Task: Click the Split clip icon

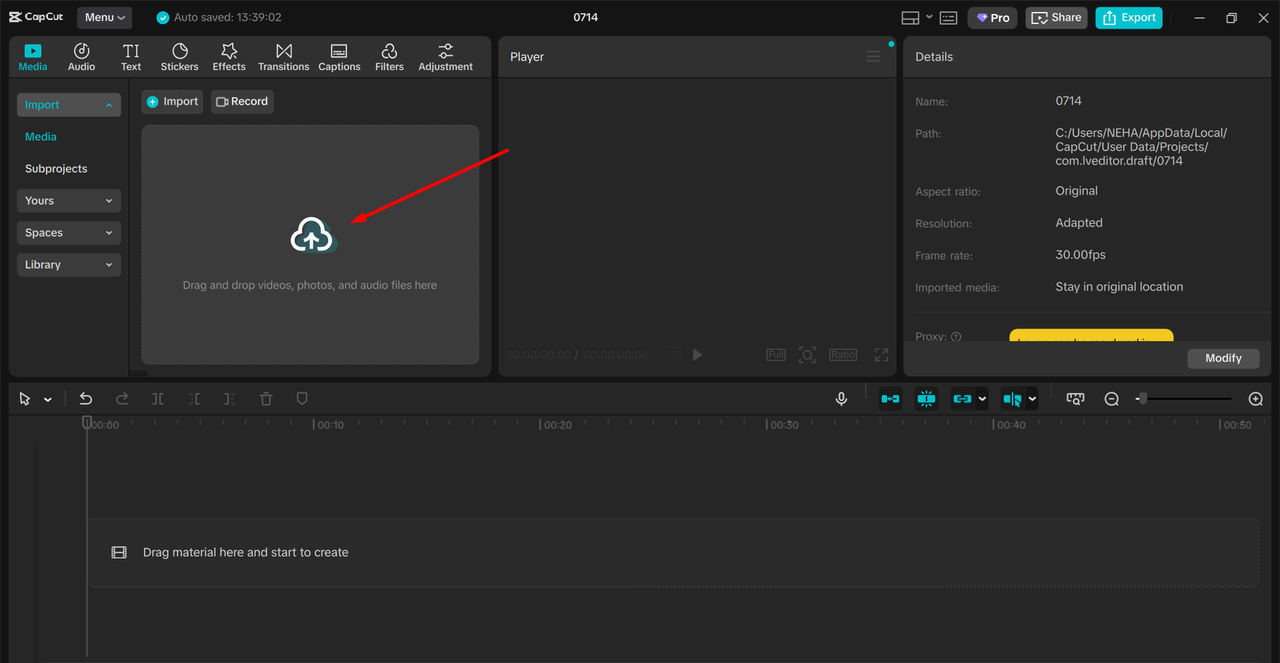Action: click(158, 399)
